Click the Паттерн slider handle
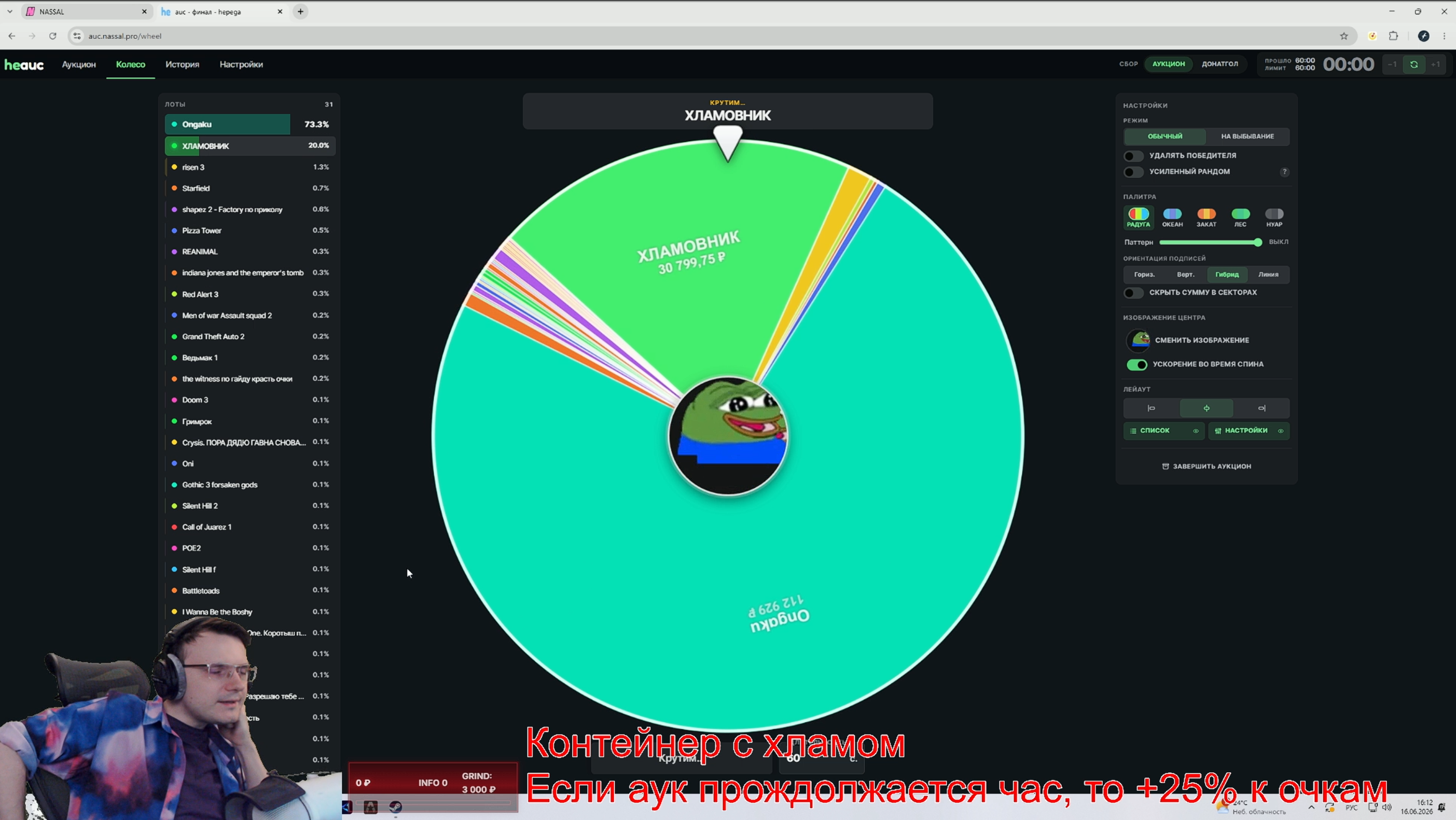This screenshot has height=820, width=1456. 1258,242
